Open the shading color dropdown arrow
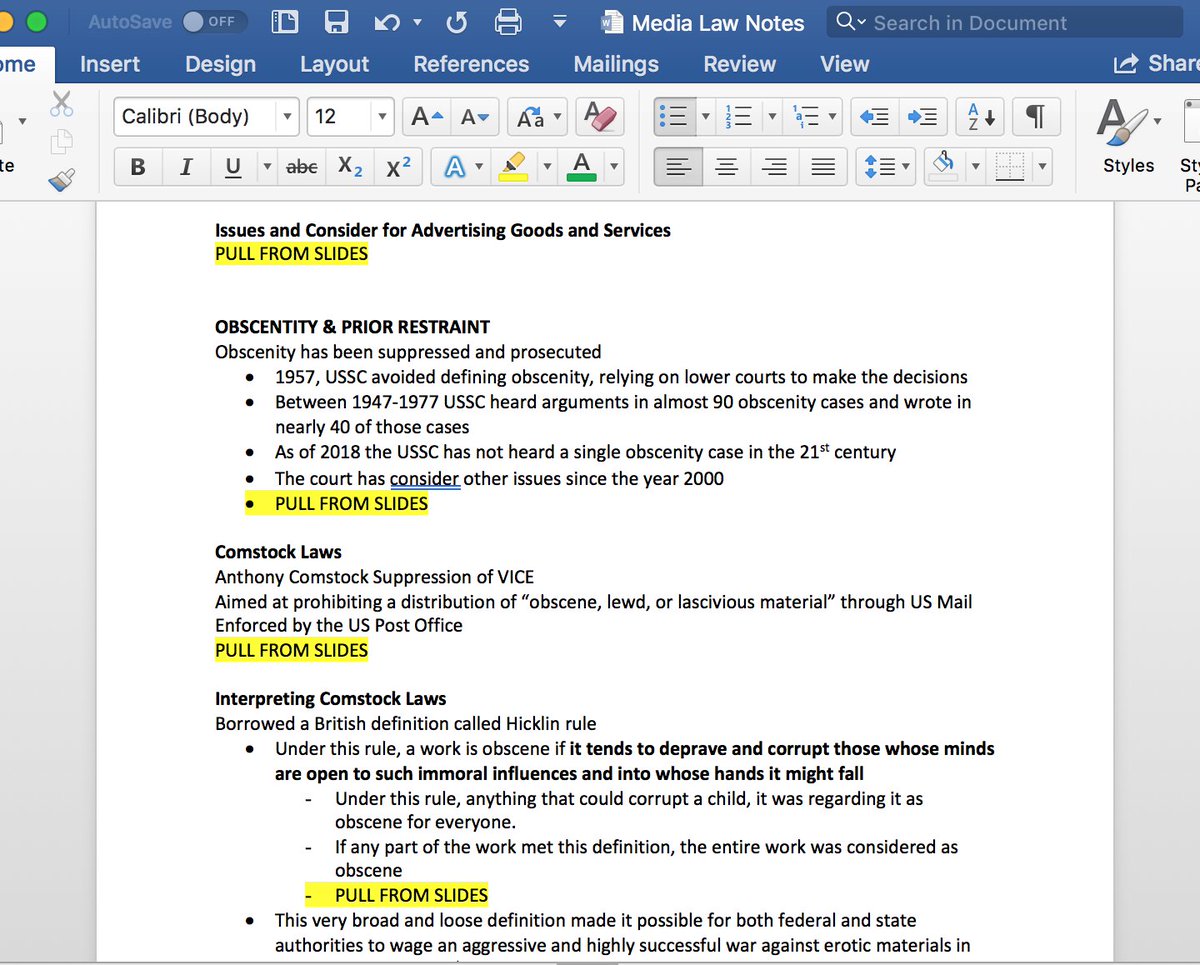The image size is (1200, 965). (976, 167)
